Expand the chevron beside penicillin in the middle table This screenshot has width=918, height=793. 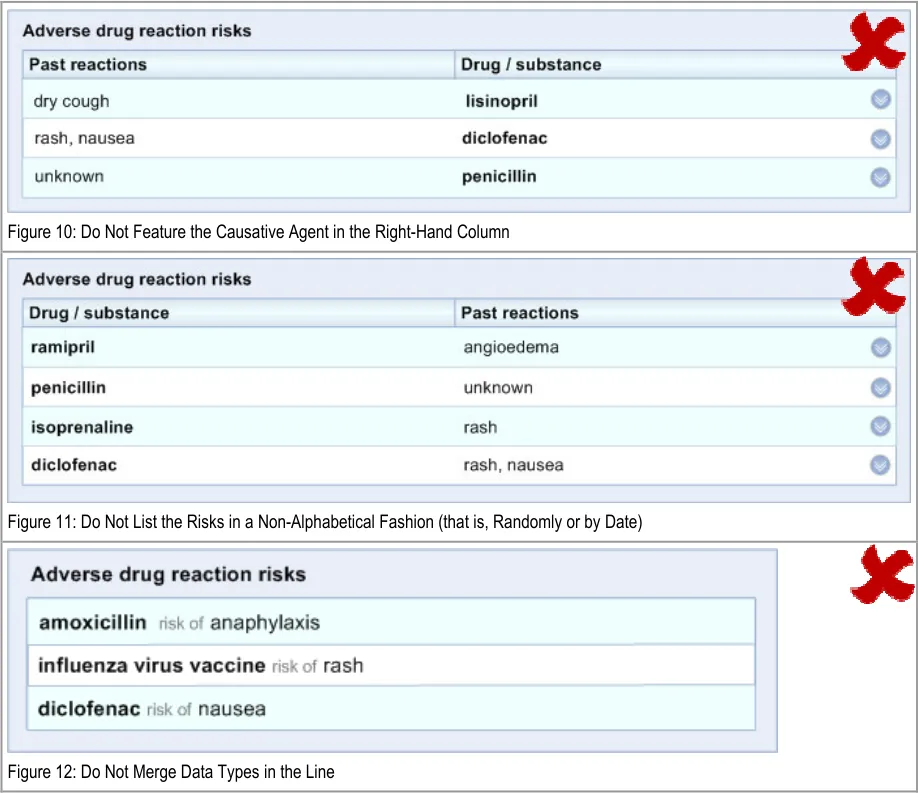(x=880, y=388)
